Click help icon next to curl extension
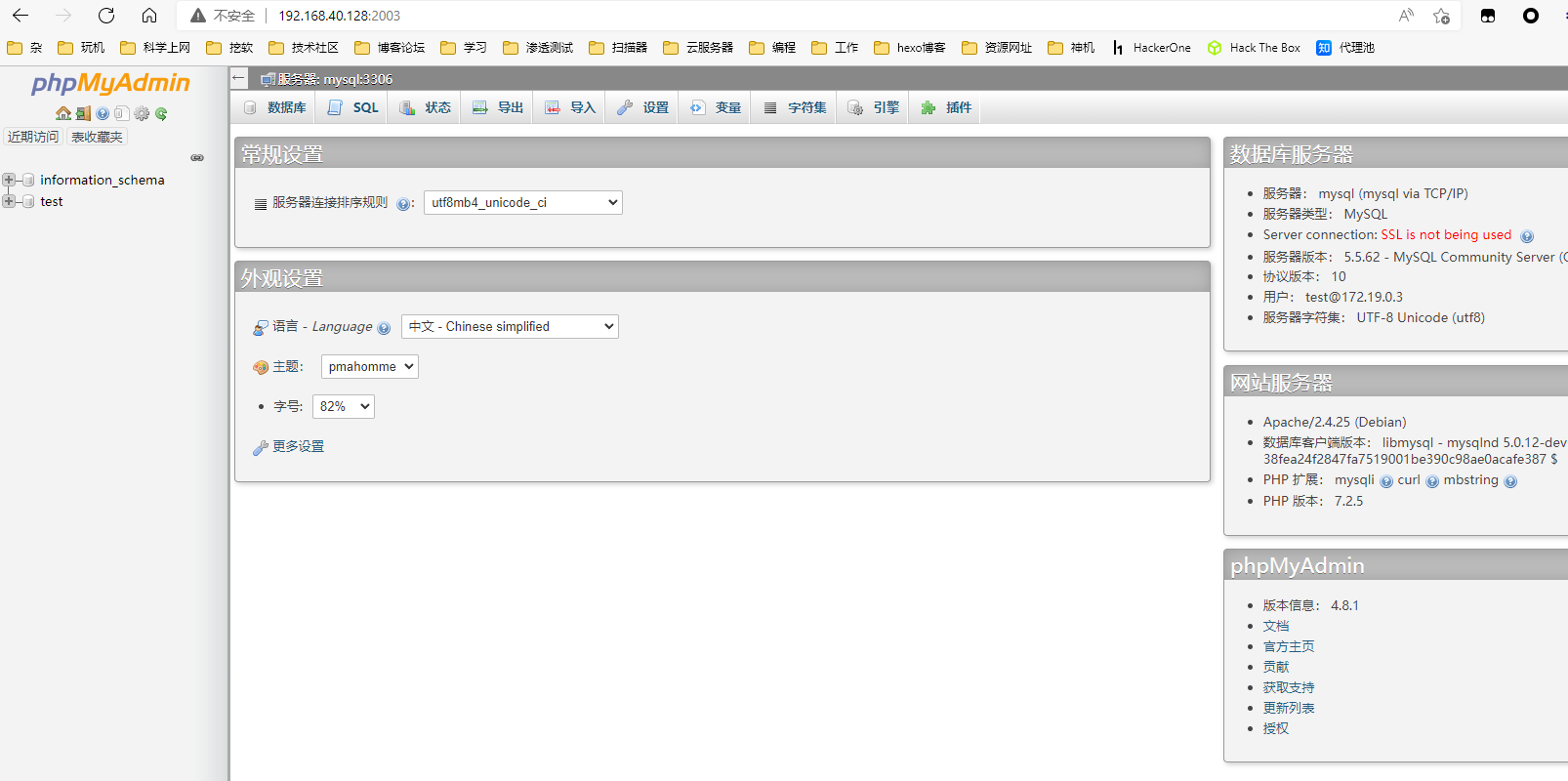Screen dimensions: 1568x781 coord(1432,481)
